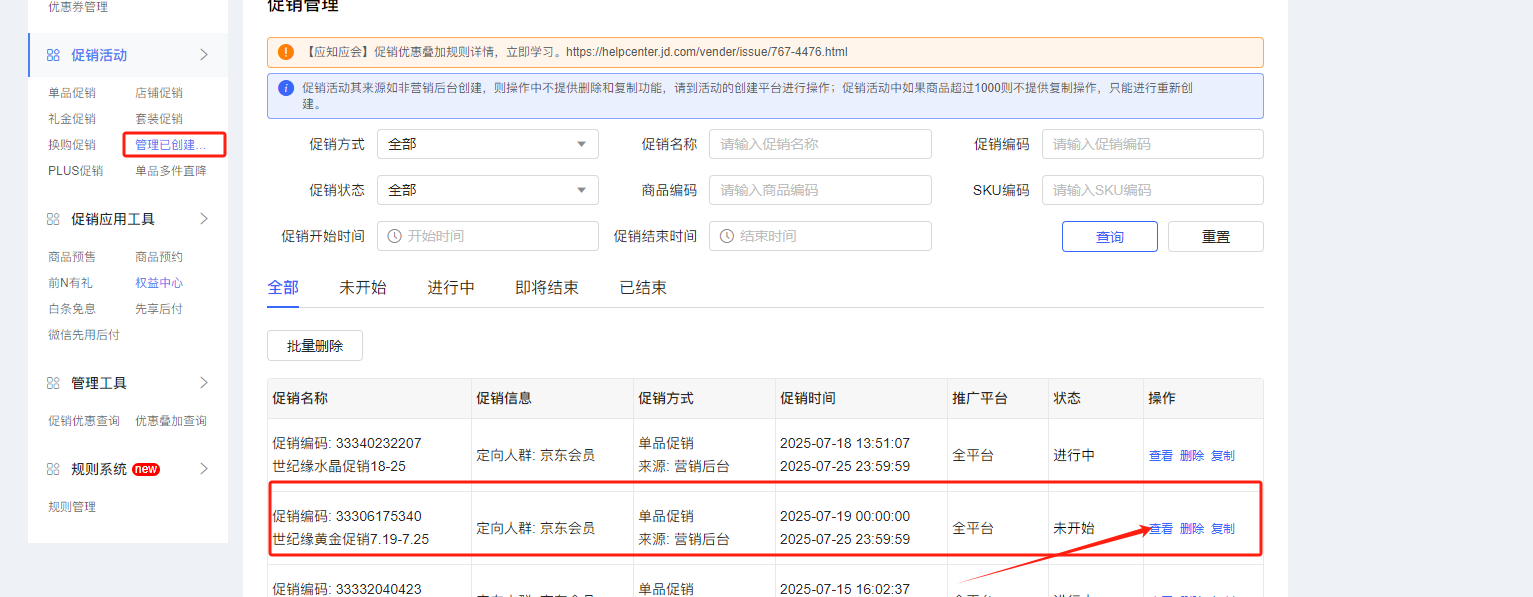The height and width of the screenshot is (597, 1533).
Task: Switch to the 未开始 tab
Action: click(x=362, y=288)
